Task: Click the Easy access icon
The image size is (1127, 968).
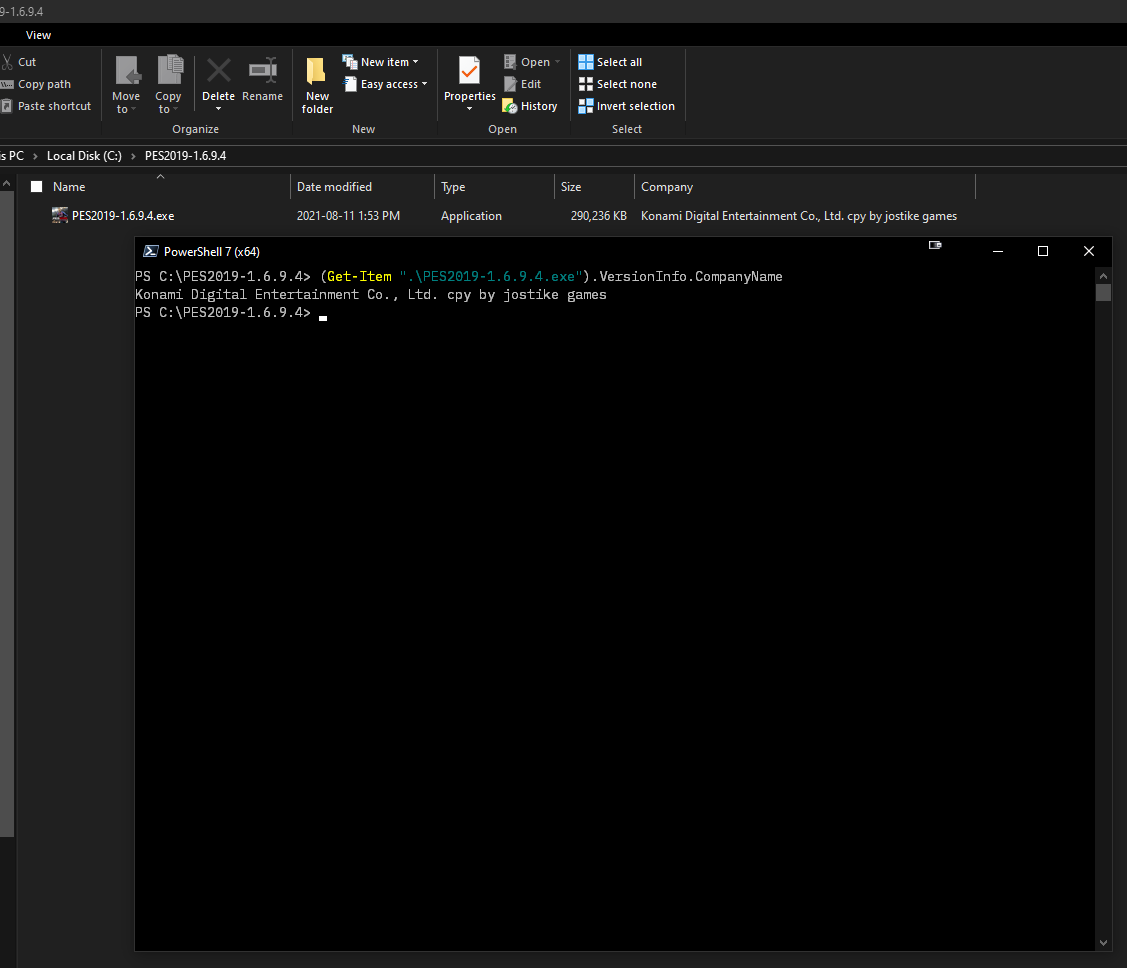Action: pos(351,84)
